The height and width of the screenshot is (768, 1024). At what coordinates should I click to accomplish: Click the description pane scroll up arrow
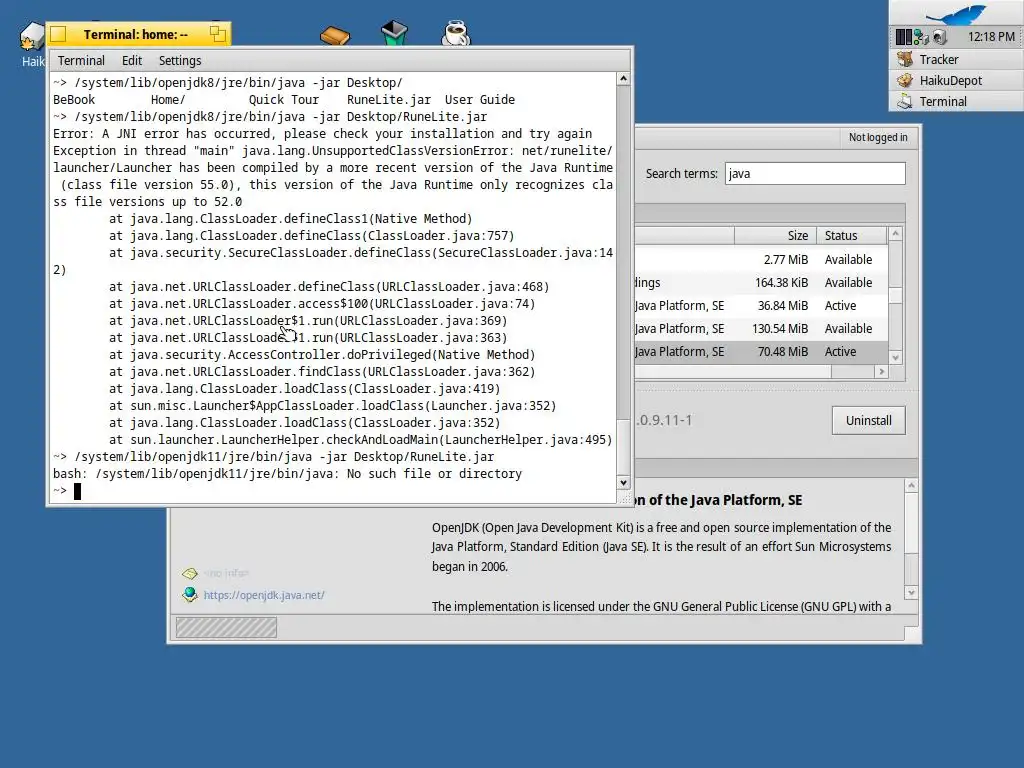pyautogui.click(x=912, y=485)
